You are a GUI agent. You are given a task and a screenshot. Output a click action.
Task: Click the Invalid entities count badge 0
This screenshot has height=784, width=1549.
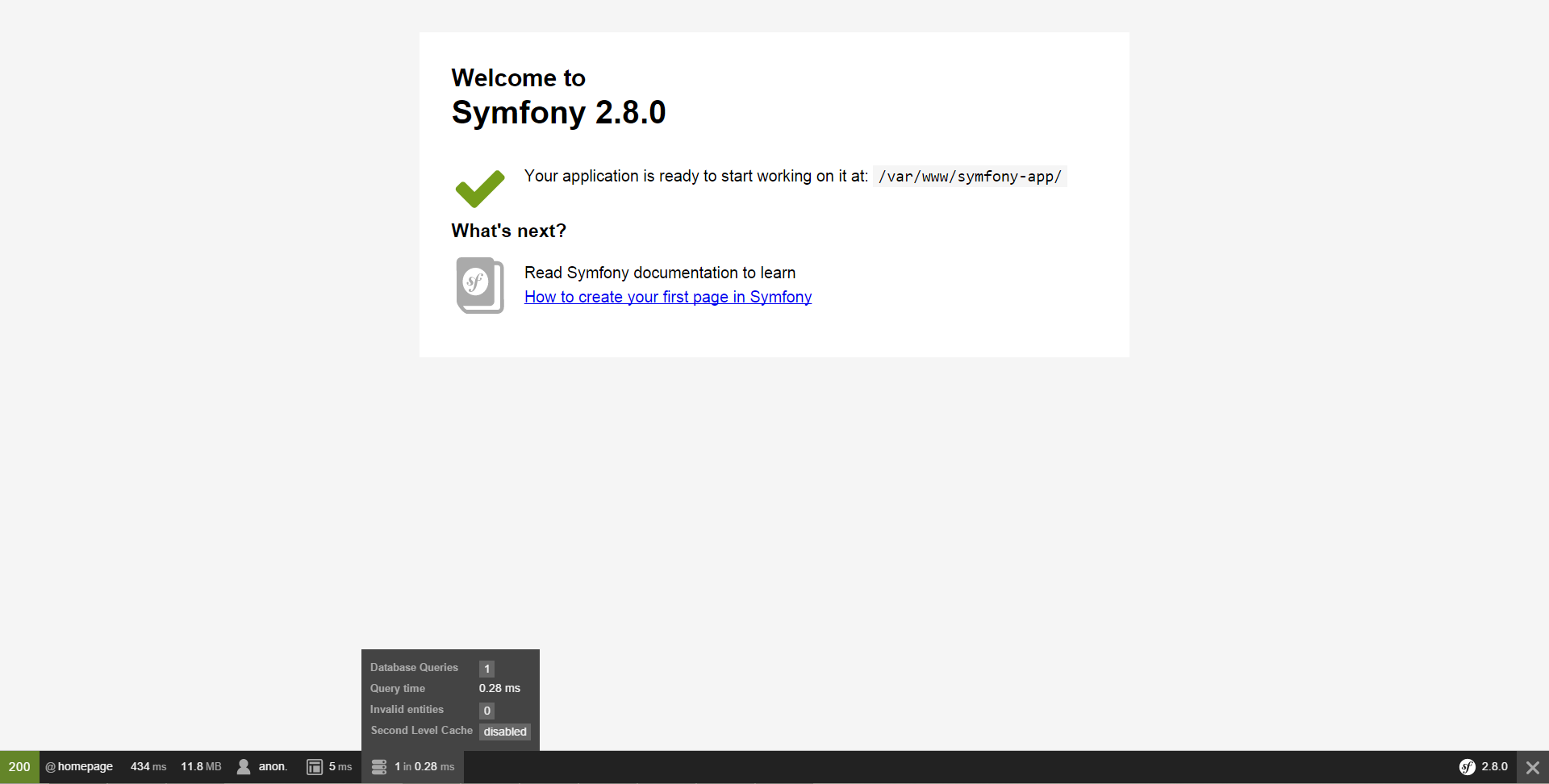tap(486, 711)
